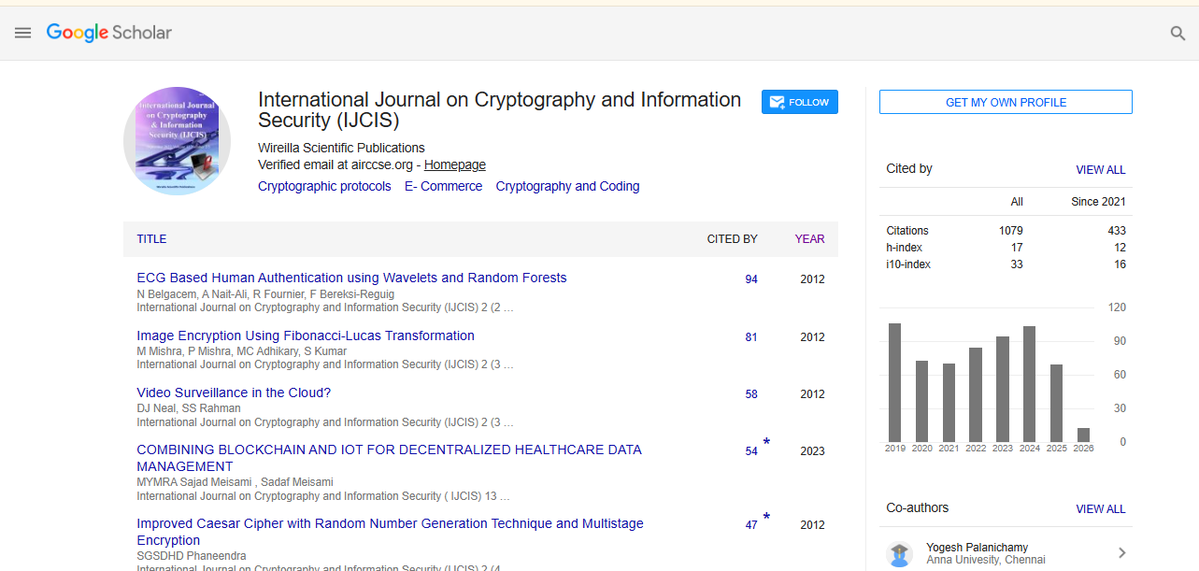Click the 2024 bar in citation chart
Image resolution: width=1199 pixels, height=571 pixels.
point(1029,384)
